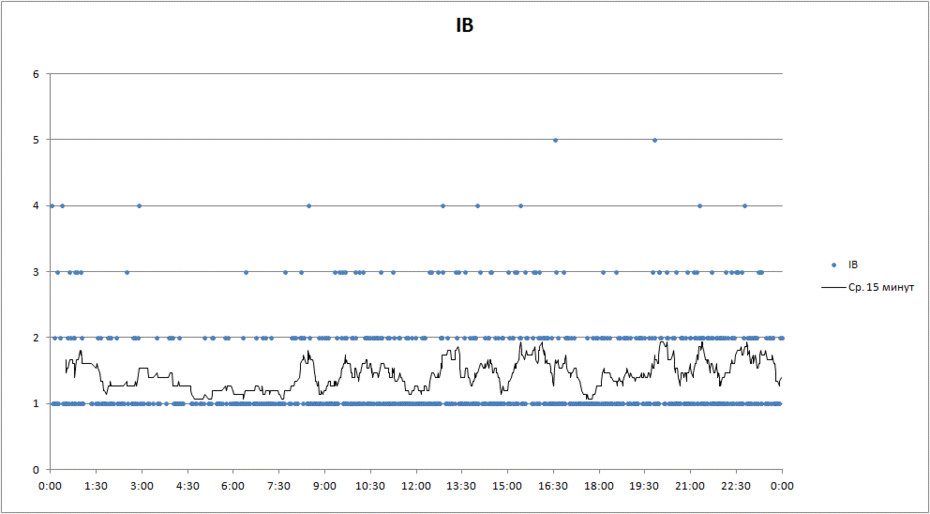Click y-axis label 3
The width and height of the screenshot is (930, 514).
(36, 272)
